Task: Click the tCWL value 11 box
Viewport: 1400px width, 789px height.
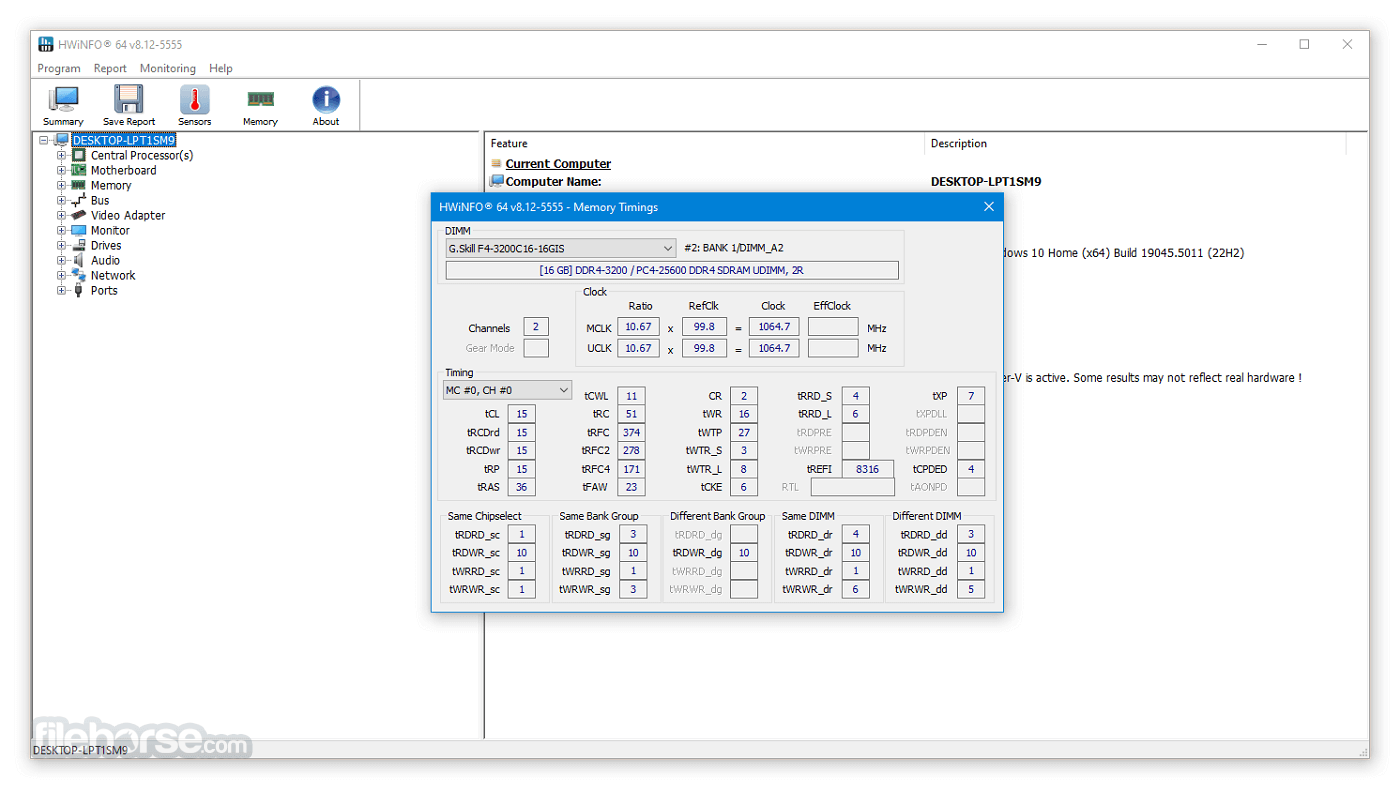Action: (x=631, y=396)
